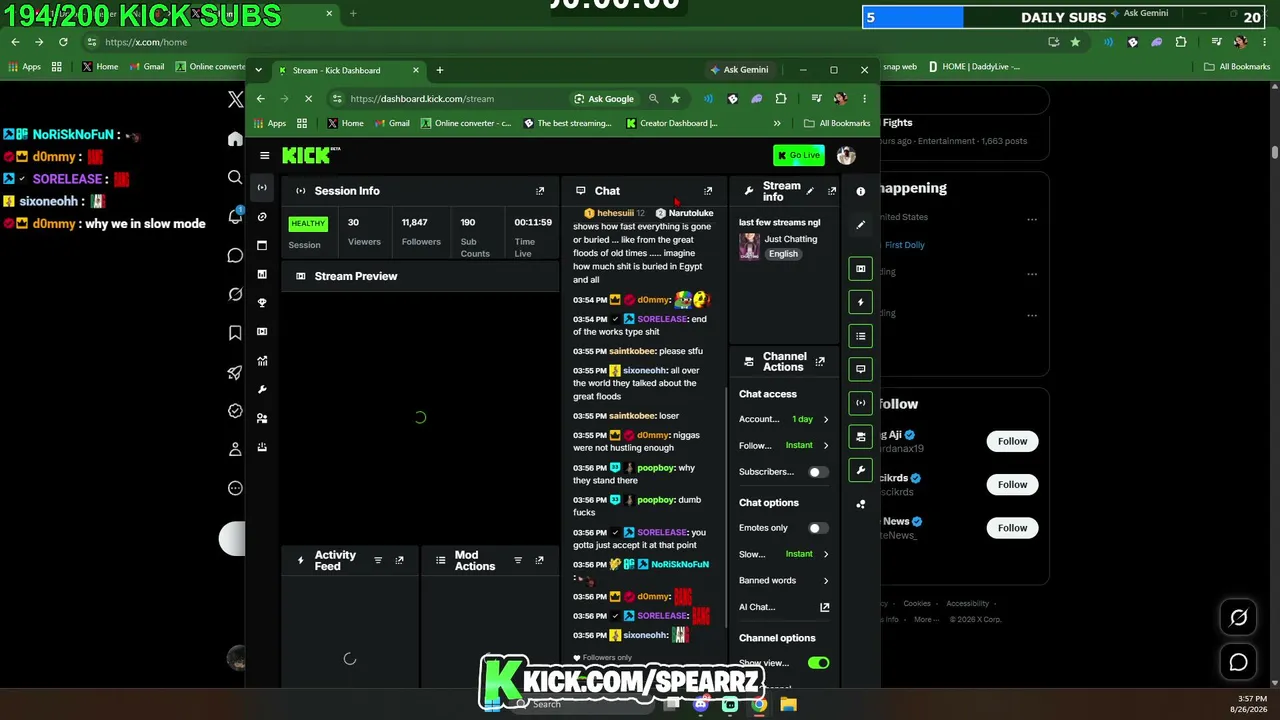Open Discord from the Windows taskbar
The image size is (1280, 720).
coord(701,704)
